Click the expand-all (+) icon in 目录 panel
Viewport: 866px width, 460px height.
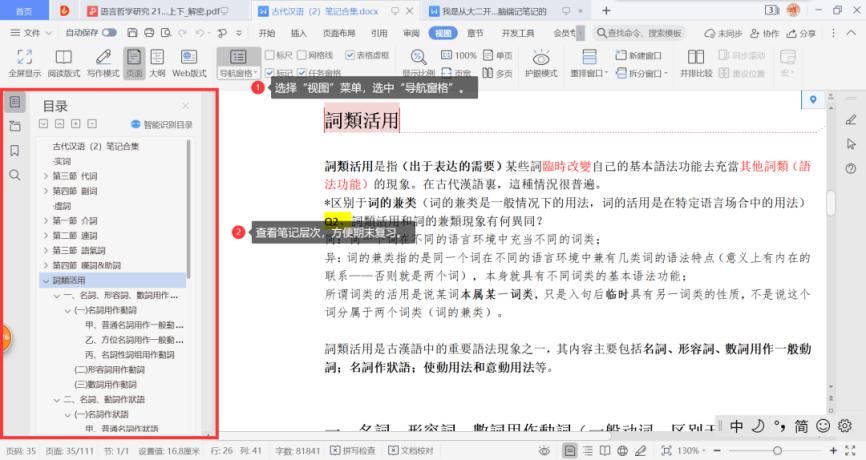click(76, 124)
